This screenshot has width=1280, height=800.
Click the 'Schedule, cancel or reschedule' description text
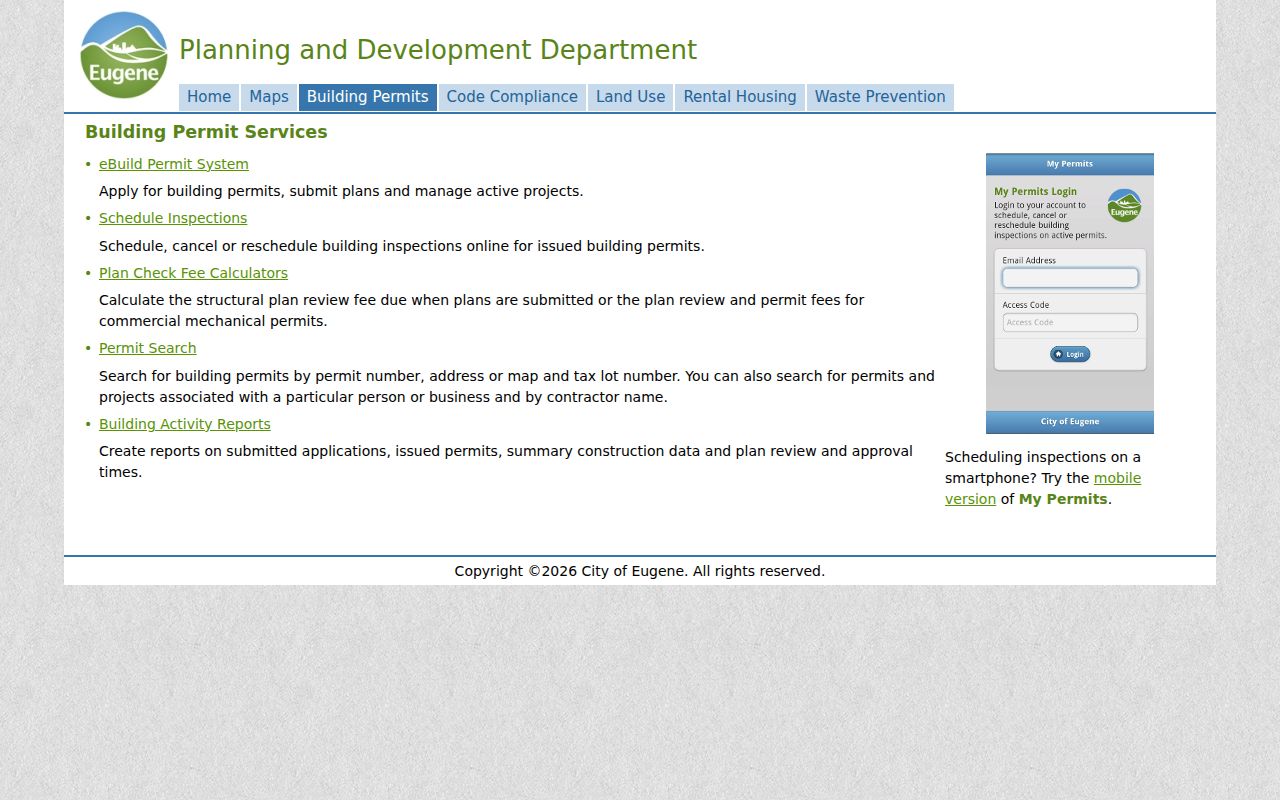402,246
